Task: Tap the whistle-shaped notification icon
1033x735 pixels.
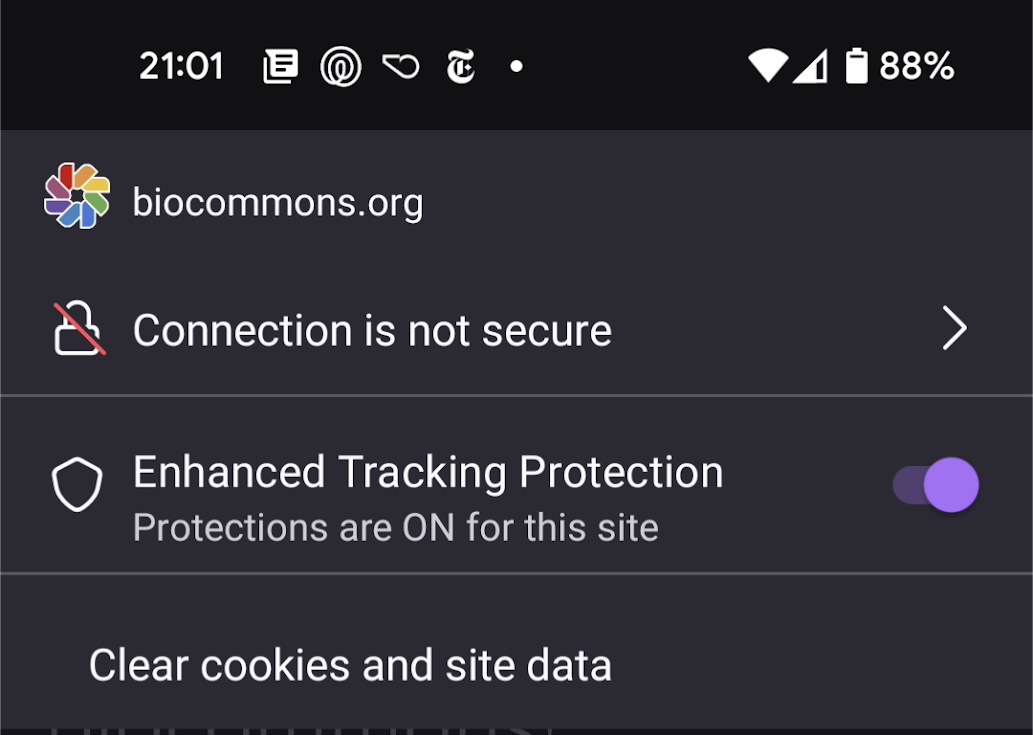Action: coord(400,65)
